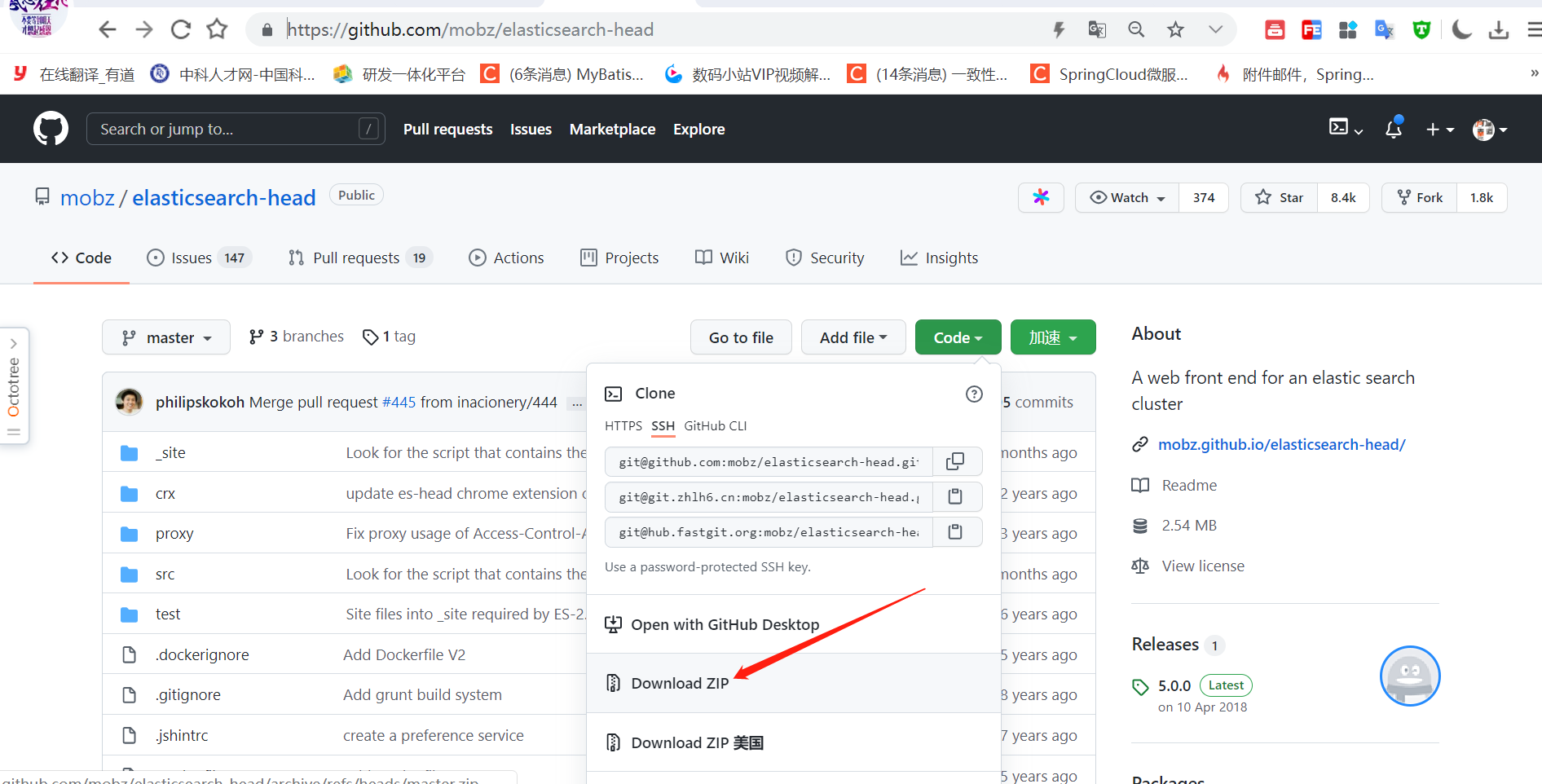Open the View license link
Image resolution: width=1542 pixels, height=784 pixels.
click(x=1203, y=566)
